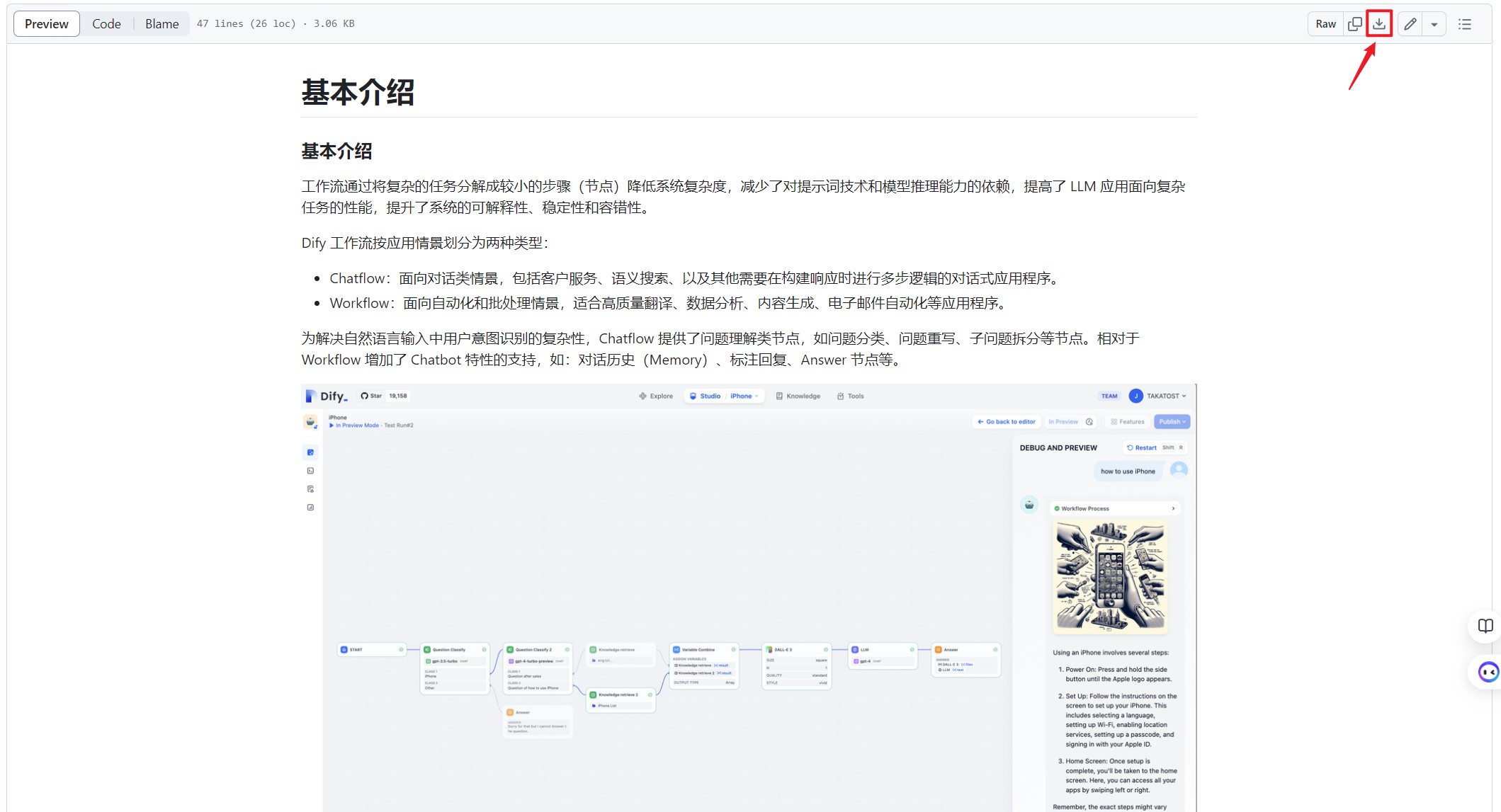Screen dimensions: 1501x812
Task: Click the generated iPhone illustration thumbnail
Action: pos(1109,577)
